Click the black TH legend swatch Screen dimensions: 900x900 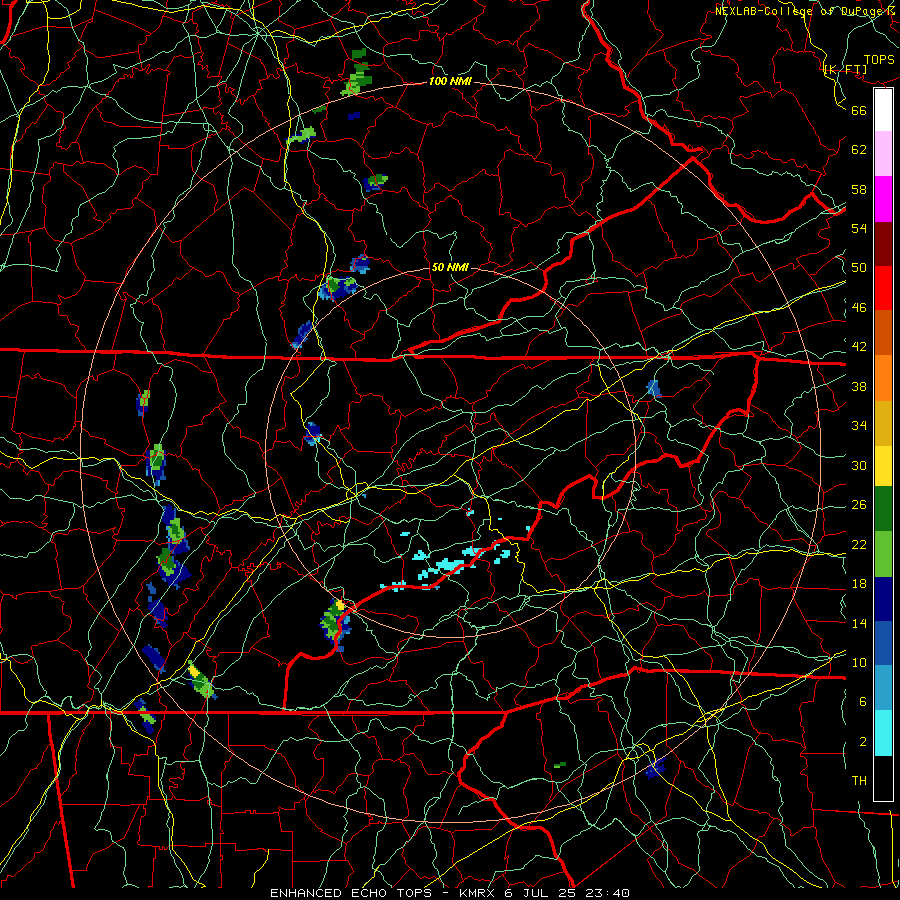[x=883, y=778]
